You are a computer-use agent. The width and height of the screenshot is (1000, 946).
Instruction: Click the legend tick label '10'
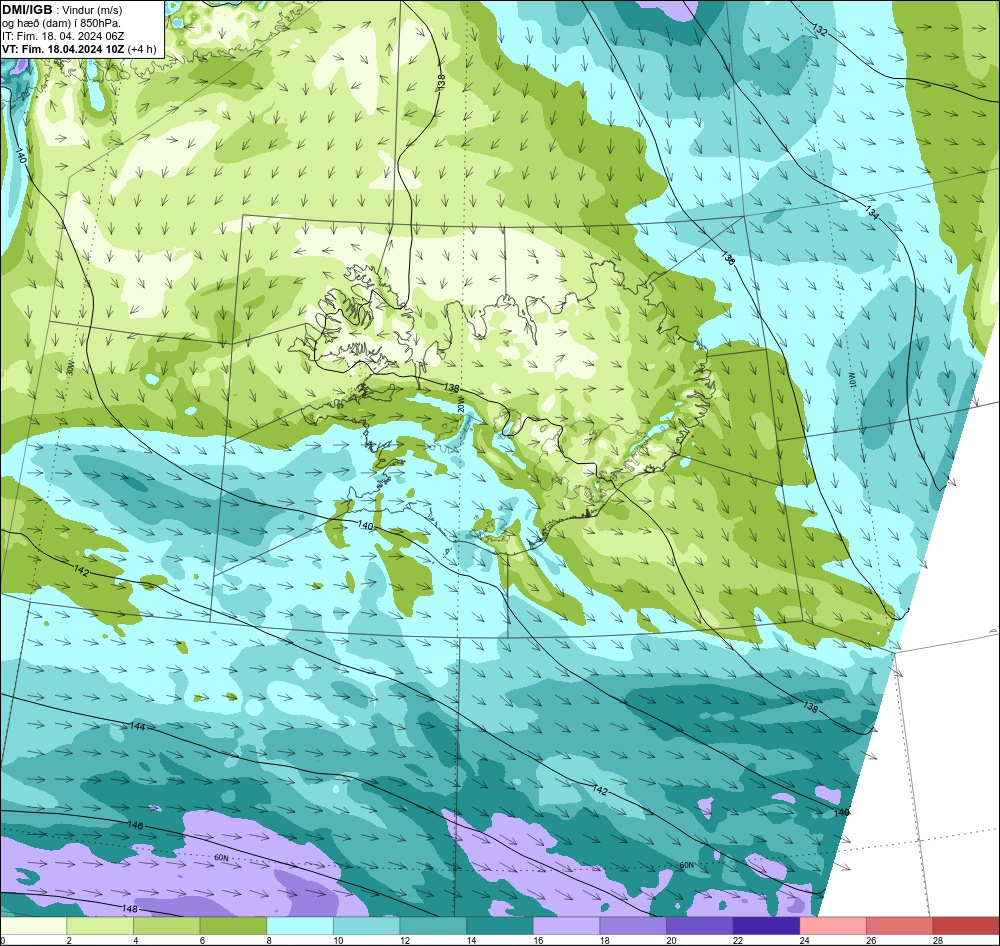point(338,940)
